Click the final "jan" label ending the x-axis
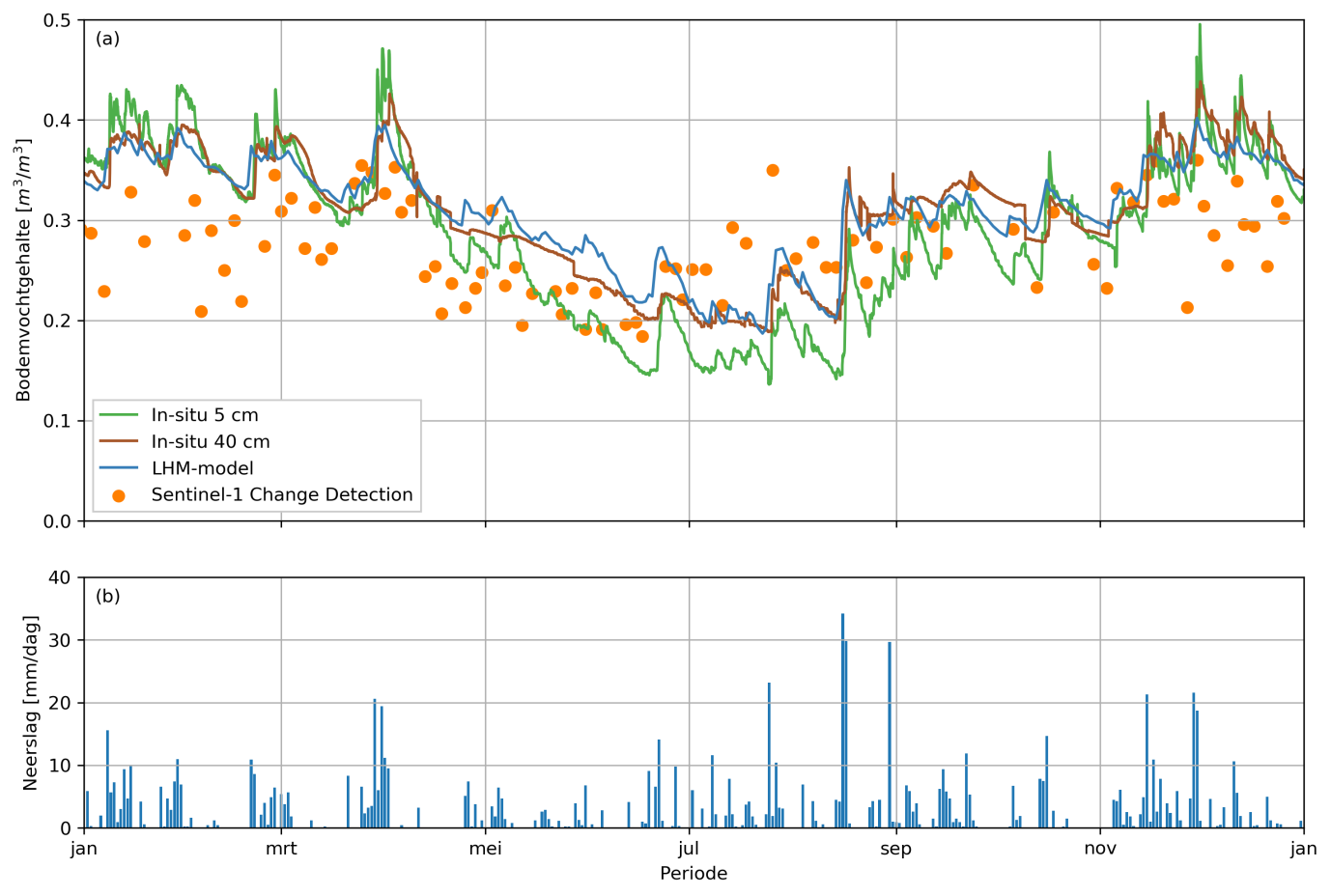The width and height of the screenshot is (1331, 896). 1304,849
